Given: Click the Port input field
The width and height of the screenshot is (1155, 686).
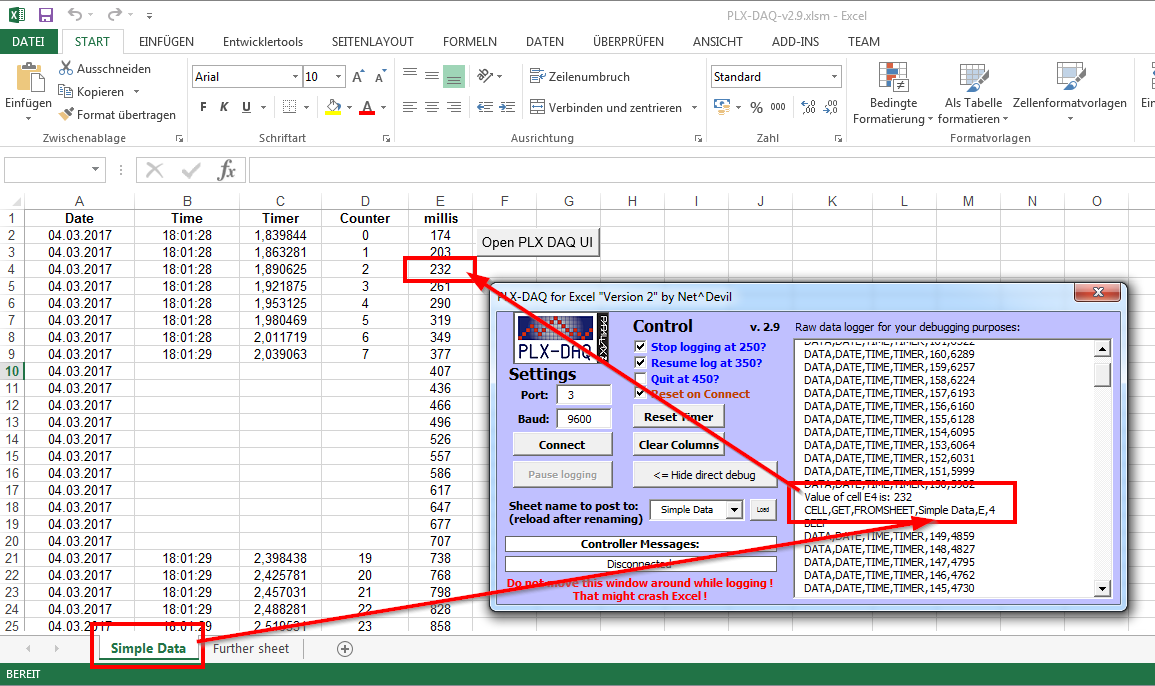Looking at the screenshot, I should click(x=583, y=395).
